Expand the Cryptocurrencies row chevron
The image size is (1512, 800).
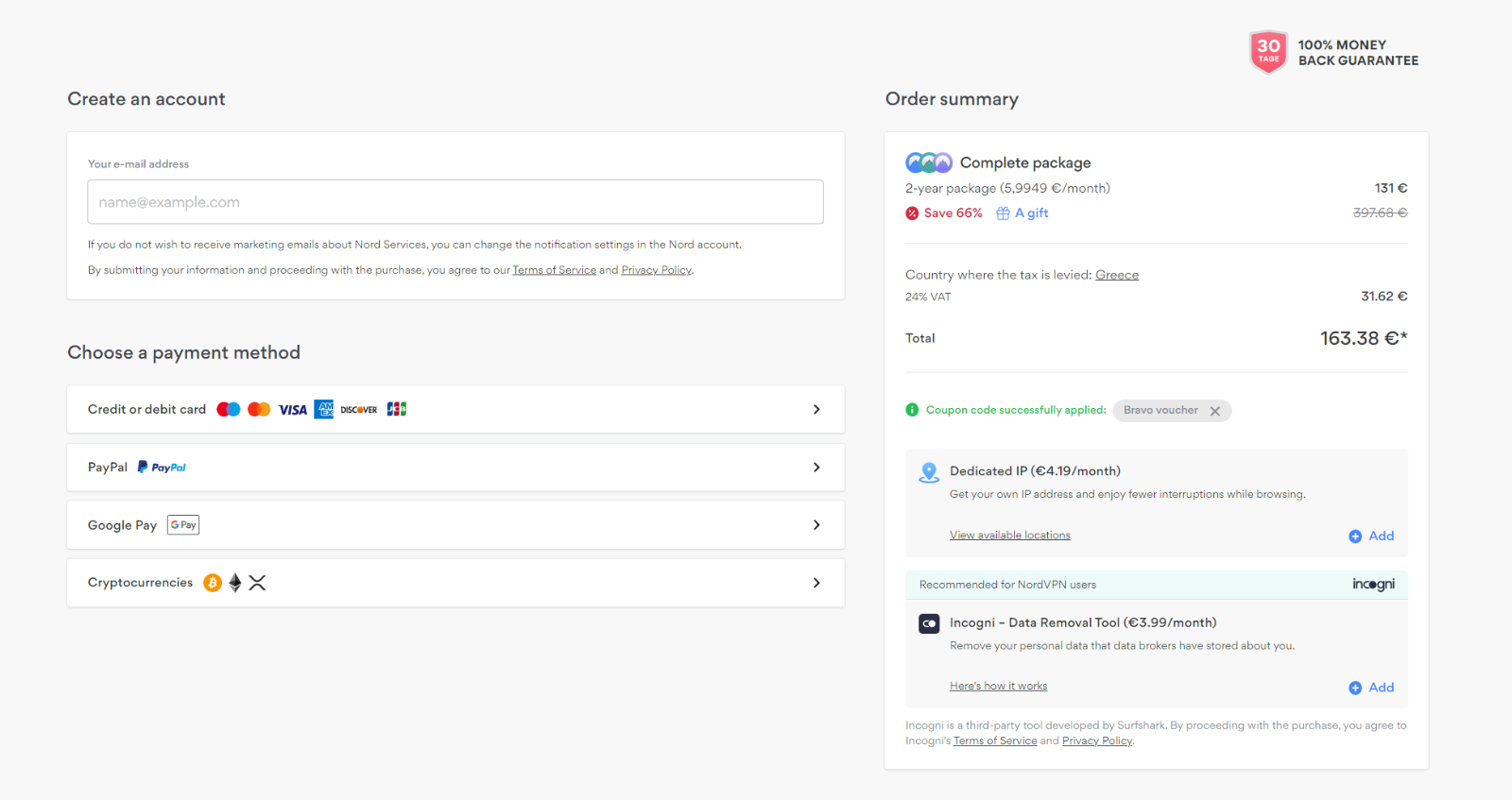point(816,583)
